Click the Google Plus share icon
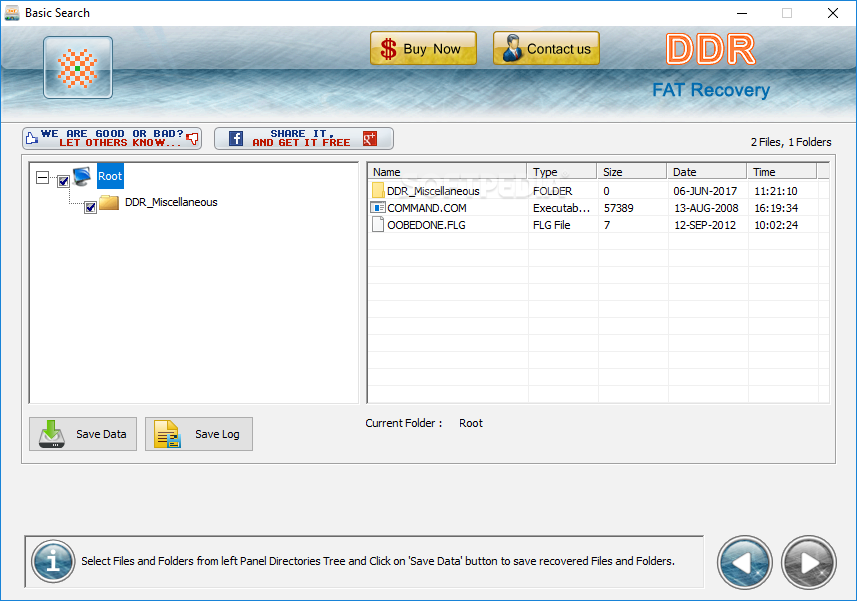Screen dimensions: 857x601 coord(370,138)
